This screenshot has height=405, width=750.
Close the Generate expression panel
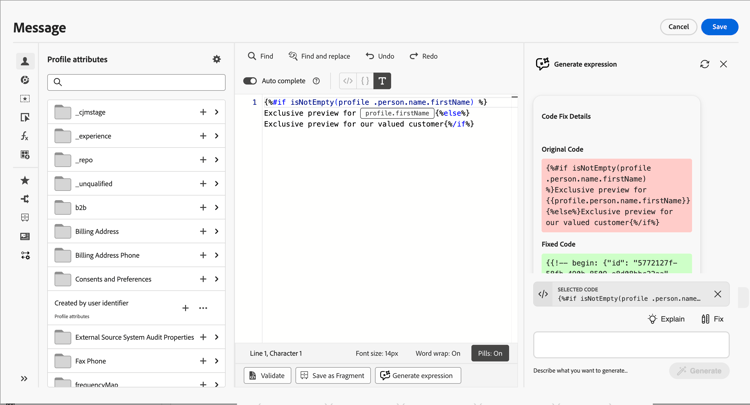(x=723, y=64)
